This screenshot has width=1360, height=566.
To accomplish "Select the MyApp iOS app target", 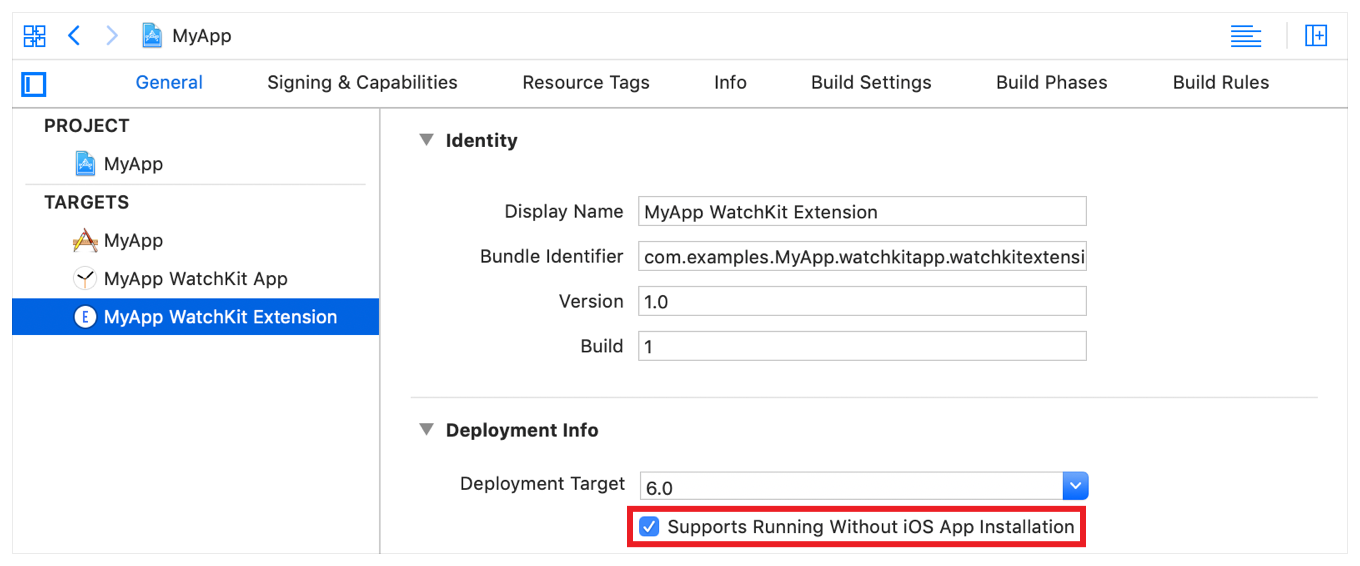I will (132, 241).
